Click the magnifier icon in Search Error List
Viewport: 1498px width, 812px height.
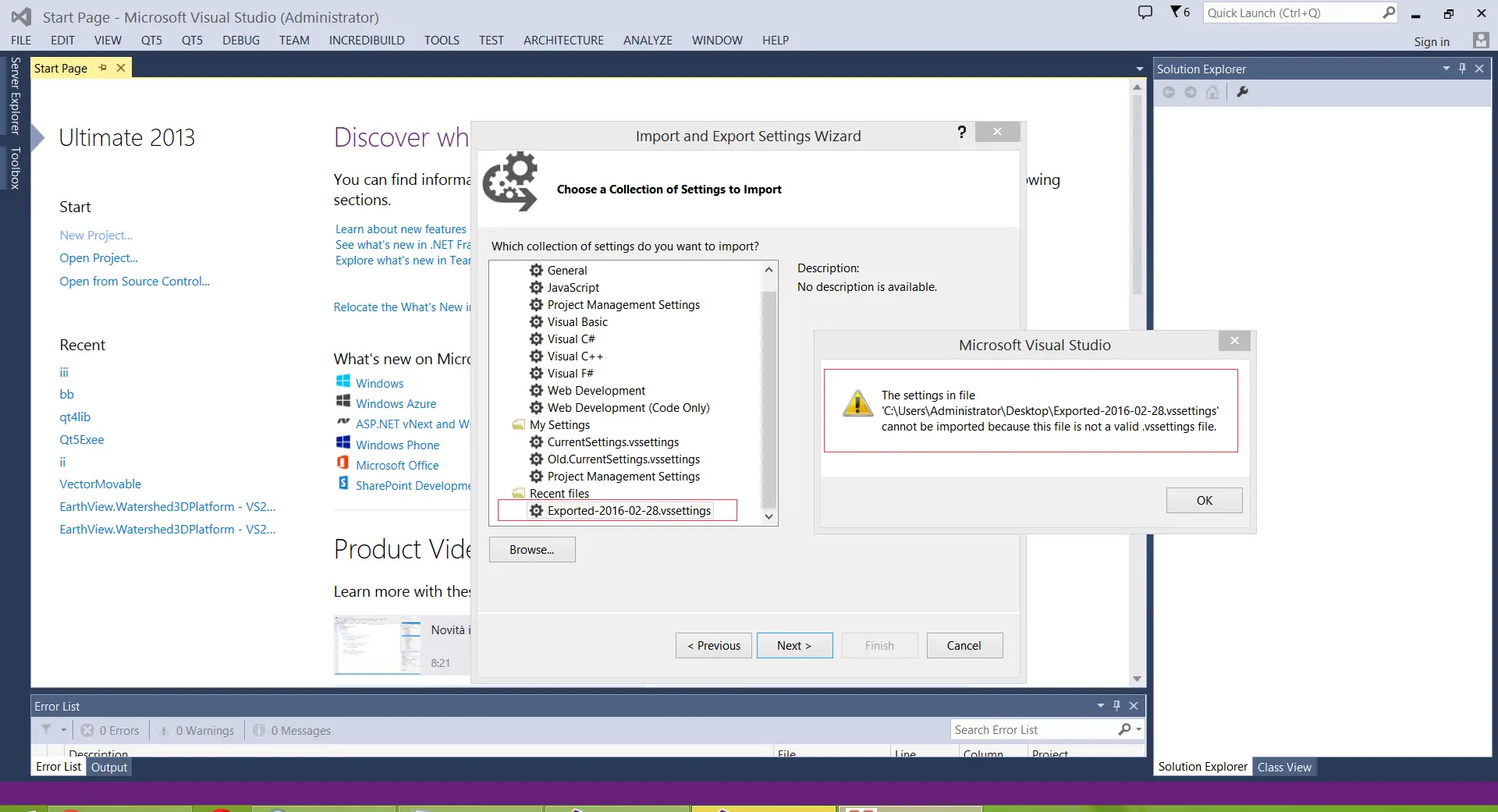pyautogui.click(x=1124, y=729)
